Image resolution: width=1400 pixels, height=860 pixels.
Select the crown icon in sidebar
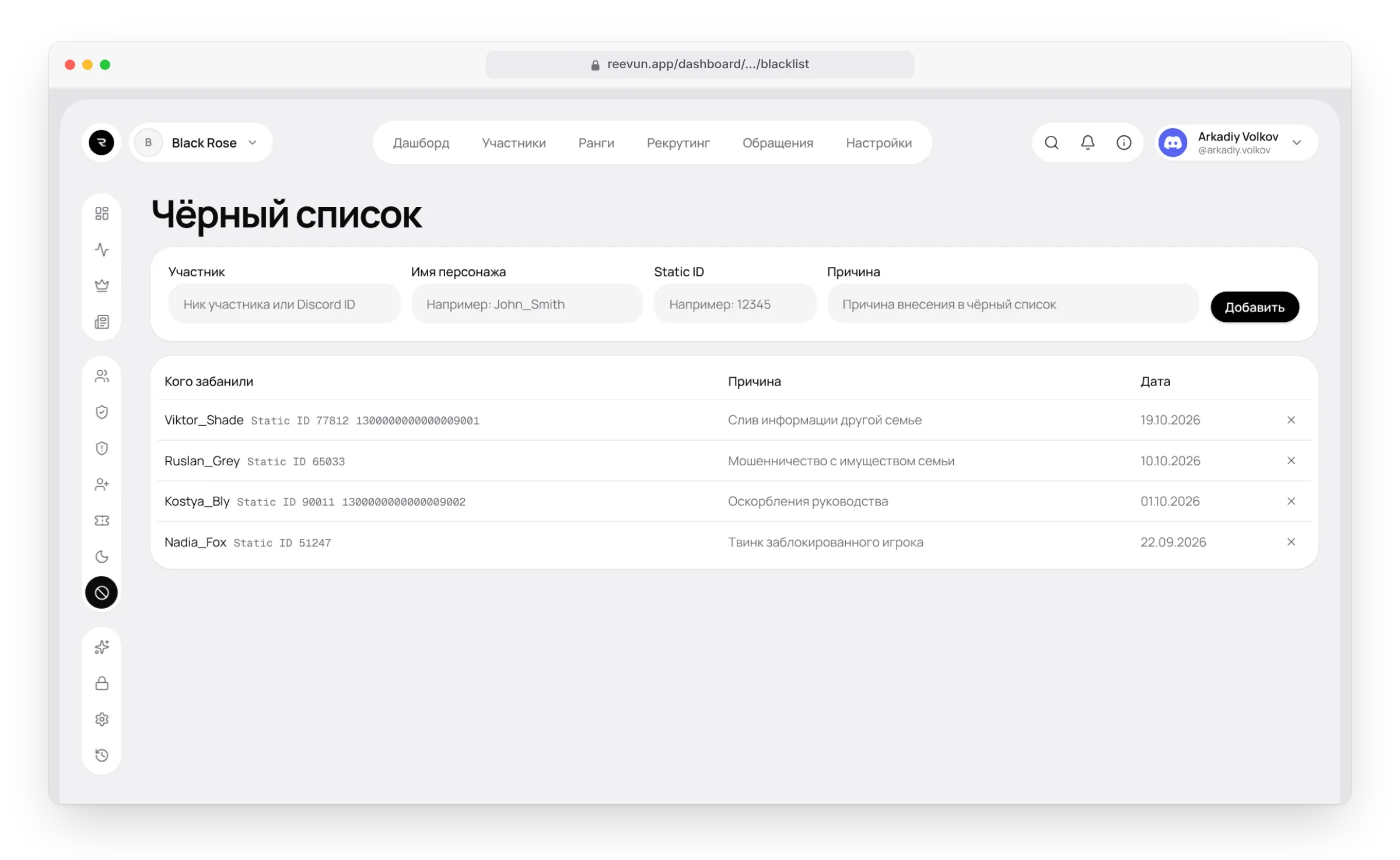(x=101, y=286)
